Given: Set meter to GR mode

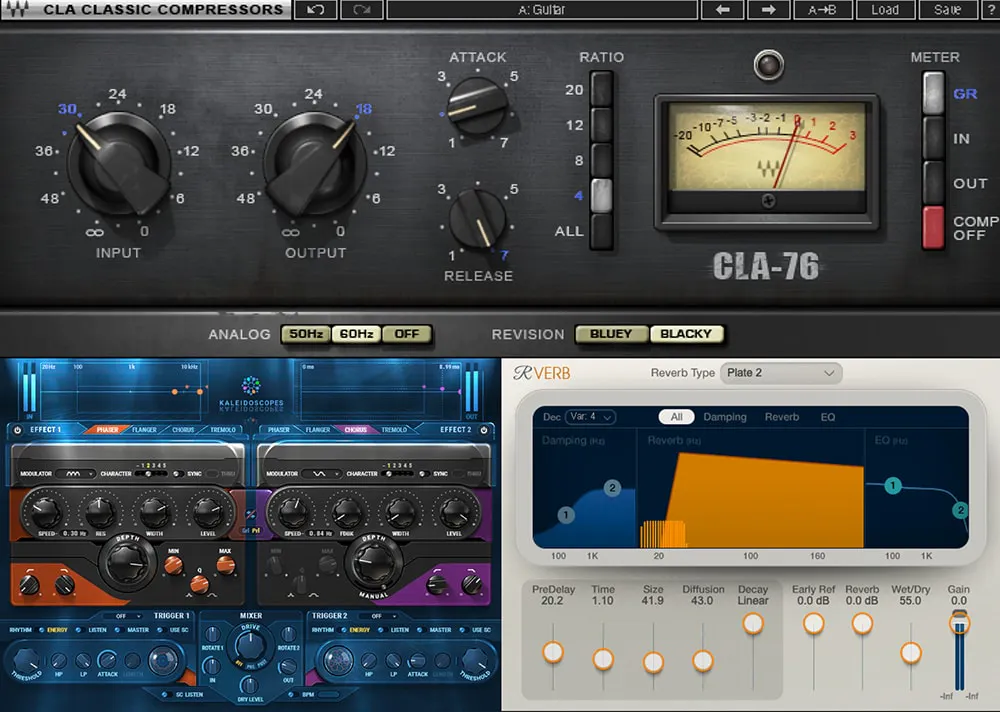Looking at the screenshot, I should point(933,93).
